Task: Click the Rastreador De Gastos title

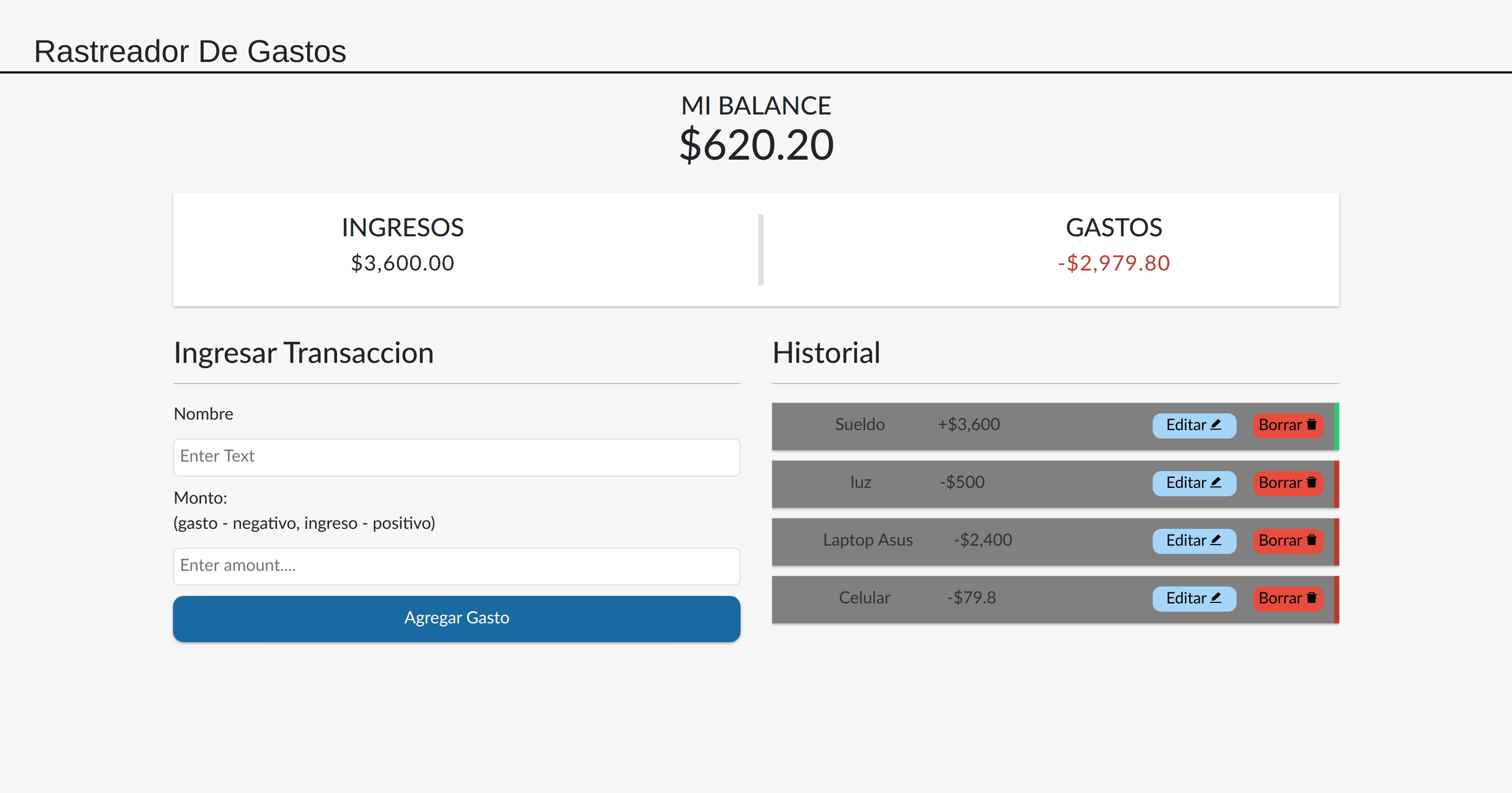Action: pyautogui.click(x=190, y=51)
